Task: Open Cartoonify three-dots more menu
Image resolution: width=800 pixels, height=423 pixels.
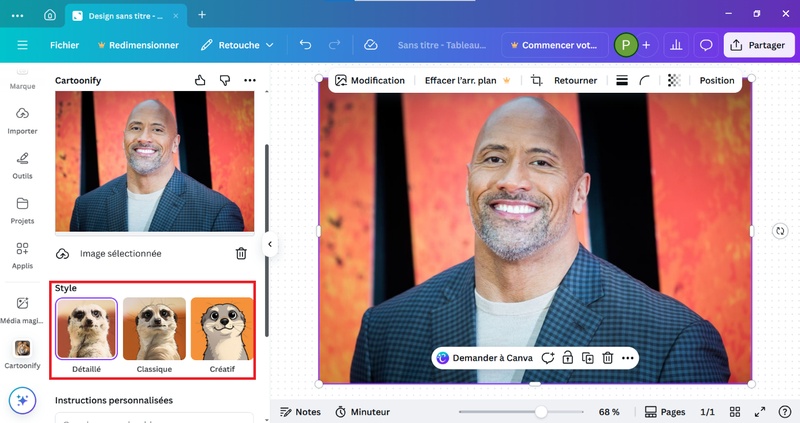Action: 249,80
